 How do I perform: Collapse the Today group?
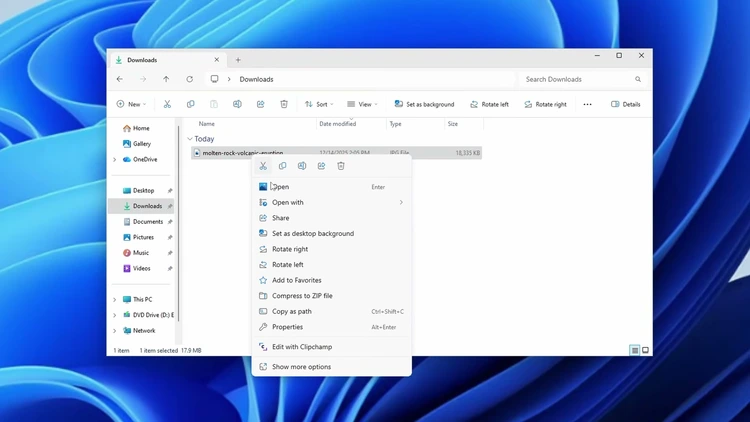click(190, 139)
